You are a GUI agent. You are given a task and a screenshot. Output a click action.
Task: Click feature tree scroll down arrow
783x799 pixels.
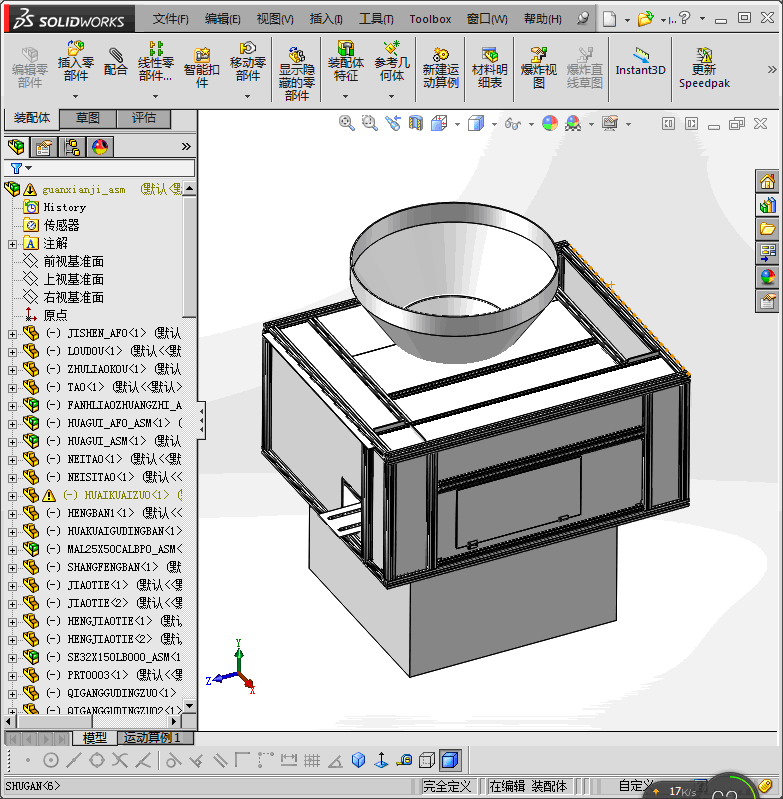point(190,706)
